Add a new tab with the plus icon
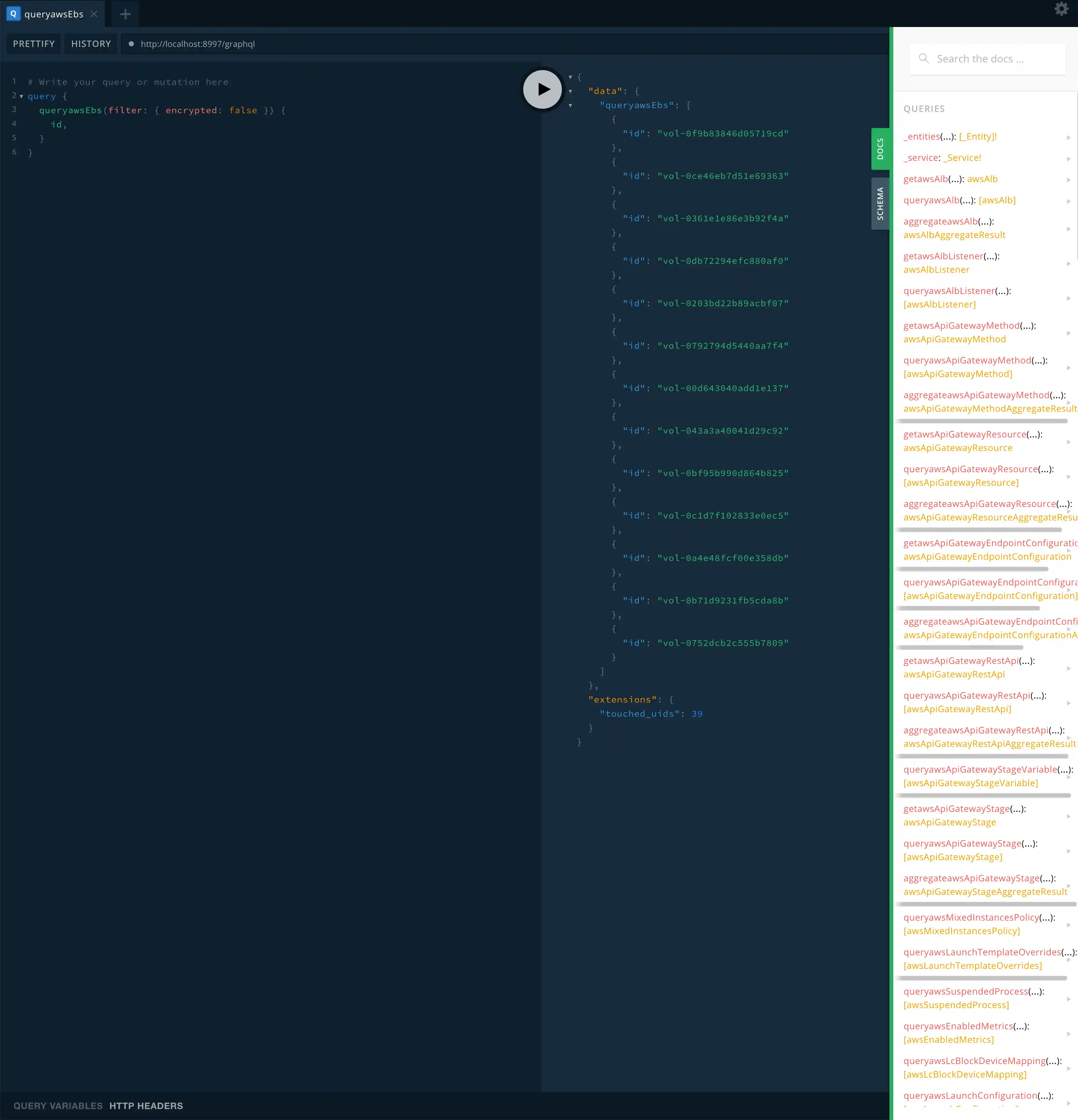Image resolution: width=1078 pixels, height=1120 pixels. [x=126, y=14]
